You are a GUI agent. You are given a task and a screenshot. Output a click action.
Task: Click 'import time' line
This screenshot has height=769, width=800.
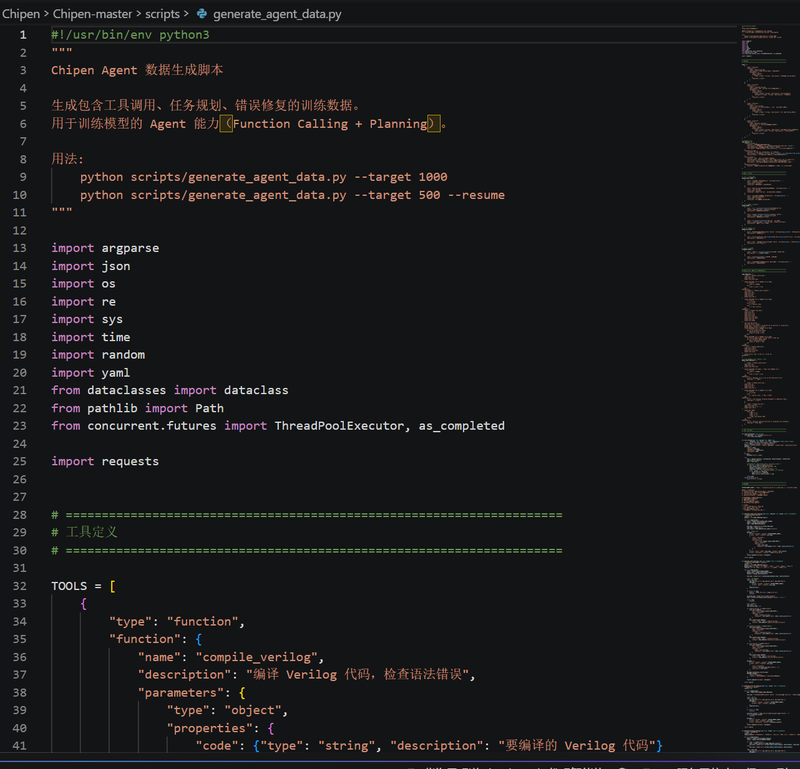click(x=91, y=337)
